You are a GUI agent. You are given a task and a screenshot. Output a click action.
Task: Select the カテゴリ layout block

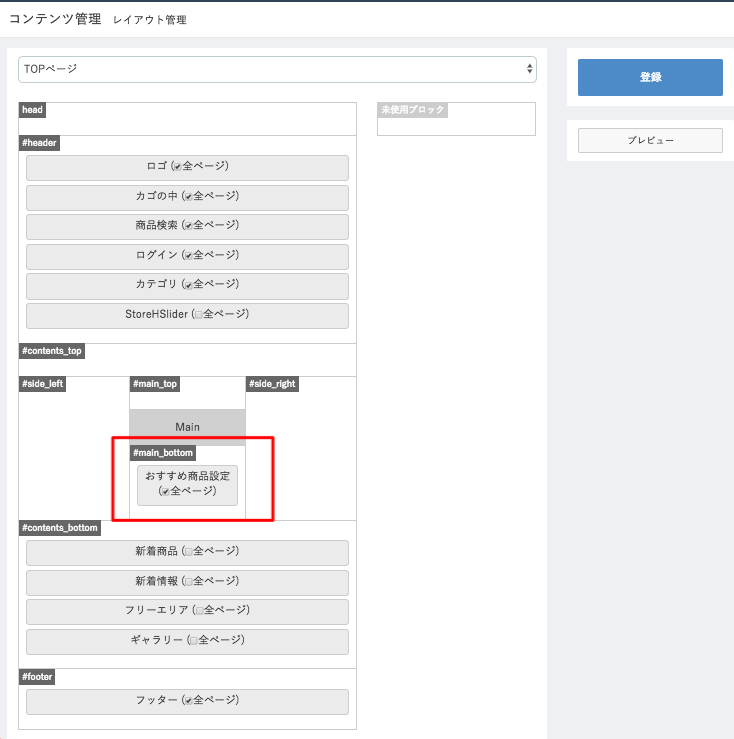pyautogui.click(x=187, y=286)
